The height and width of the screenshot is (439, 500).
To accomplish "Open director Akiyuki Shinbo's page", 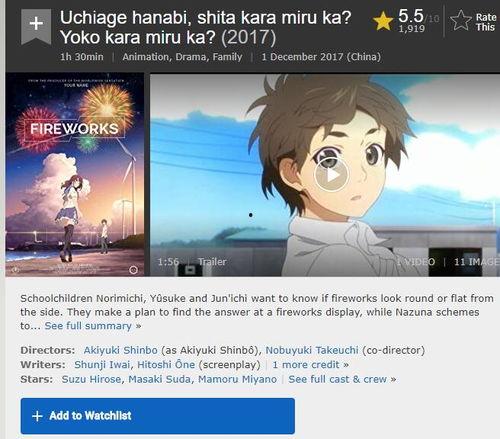I will (x=120, y=350).
